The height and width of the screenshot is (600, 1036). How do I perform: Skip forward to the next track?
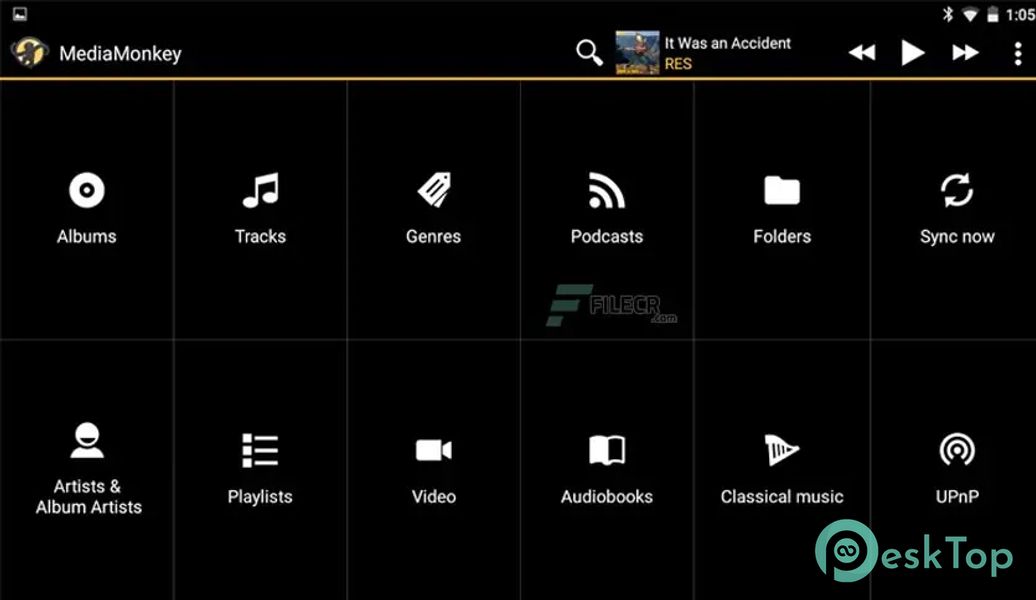pos(965,53)
